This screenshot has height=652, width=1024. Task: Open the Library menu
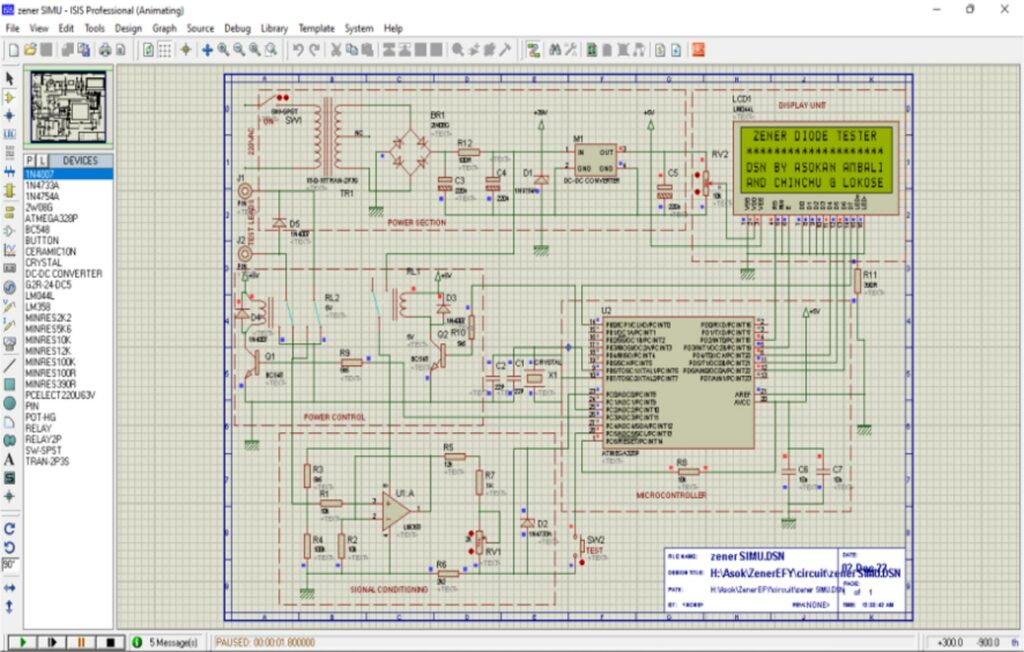[274, 29]
